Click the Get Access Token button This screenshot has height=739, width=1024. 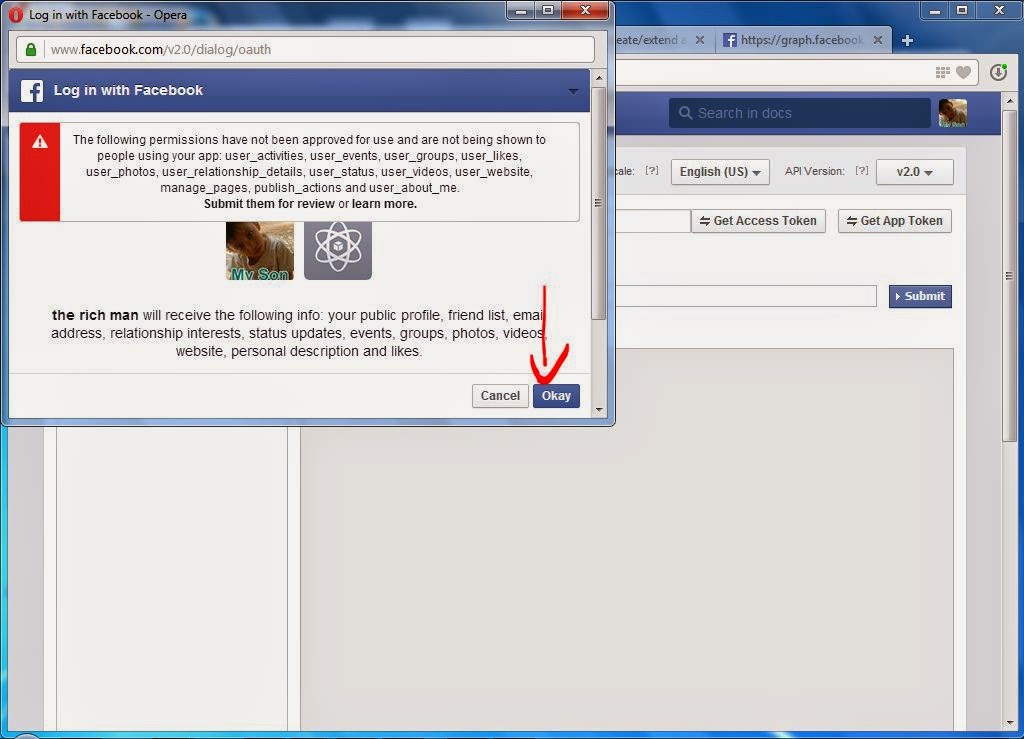pos(758,221)
